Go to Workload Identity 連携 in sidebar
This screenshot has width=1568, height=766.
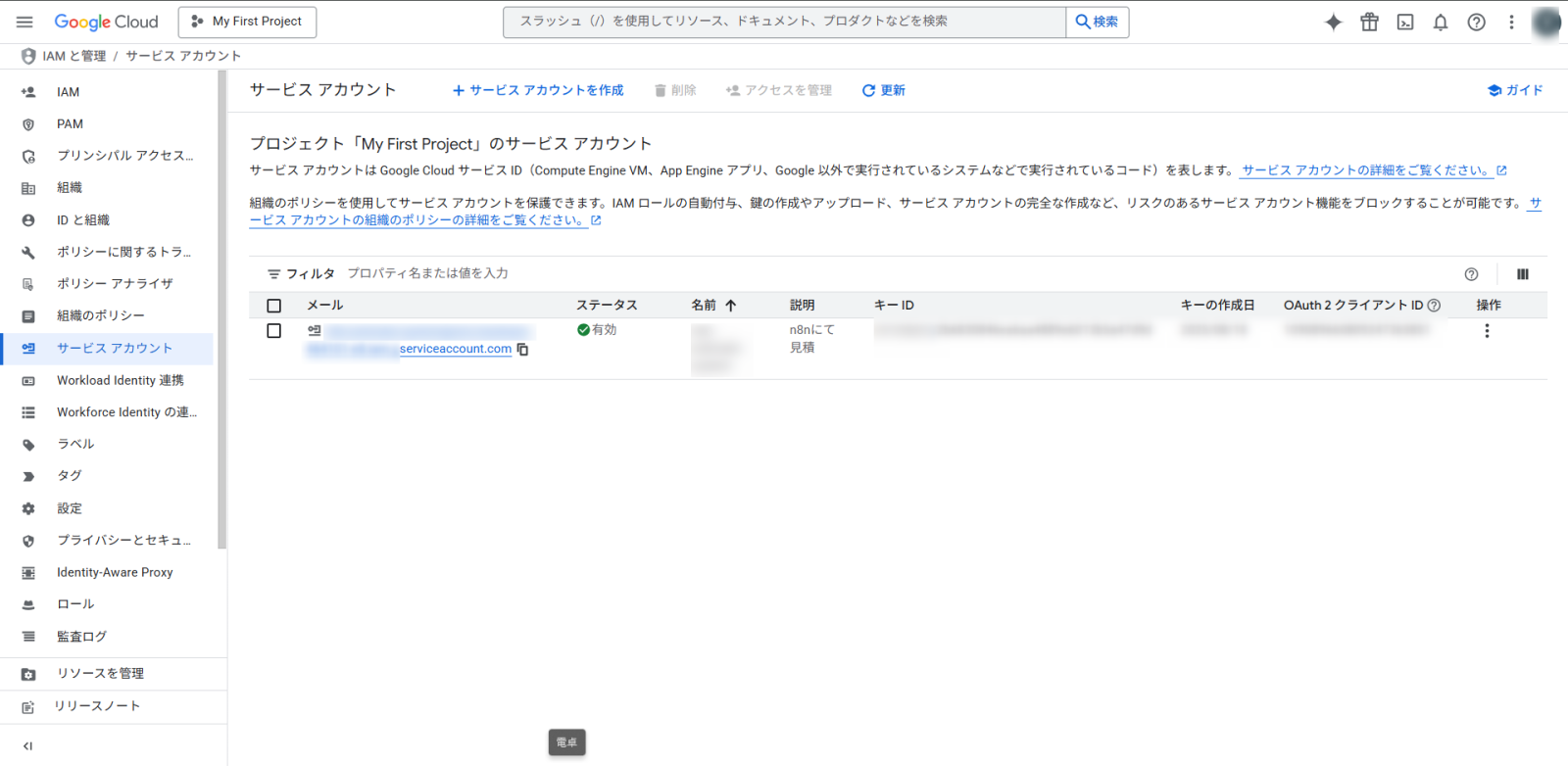(120, 380)
